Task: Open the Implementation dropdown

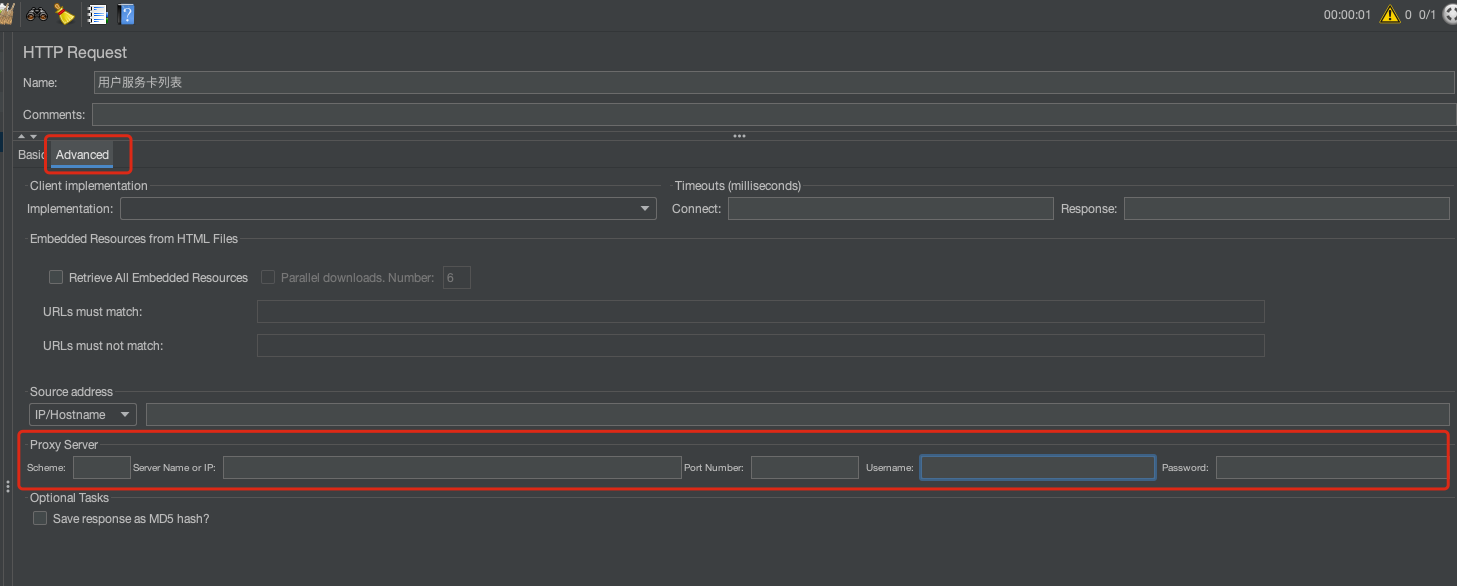Action: pos(388,208)
